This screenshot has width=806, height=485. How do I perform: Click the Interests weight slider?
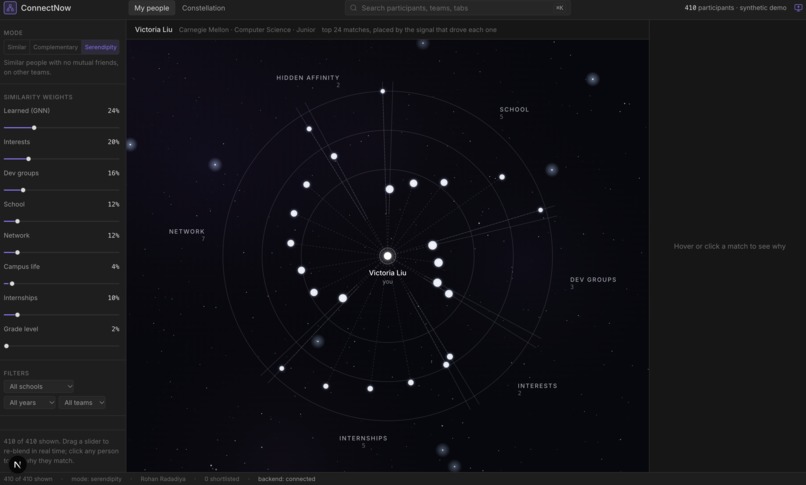pos(61,159)
